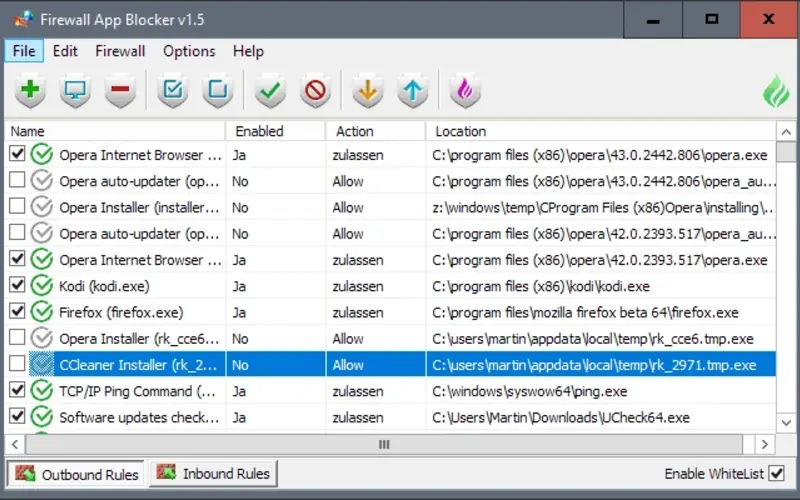Sort list by the Action column header
This screenshot has height=500, width=800.
(375, 131)
